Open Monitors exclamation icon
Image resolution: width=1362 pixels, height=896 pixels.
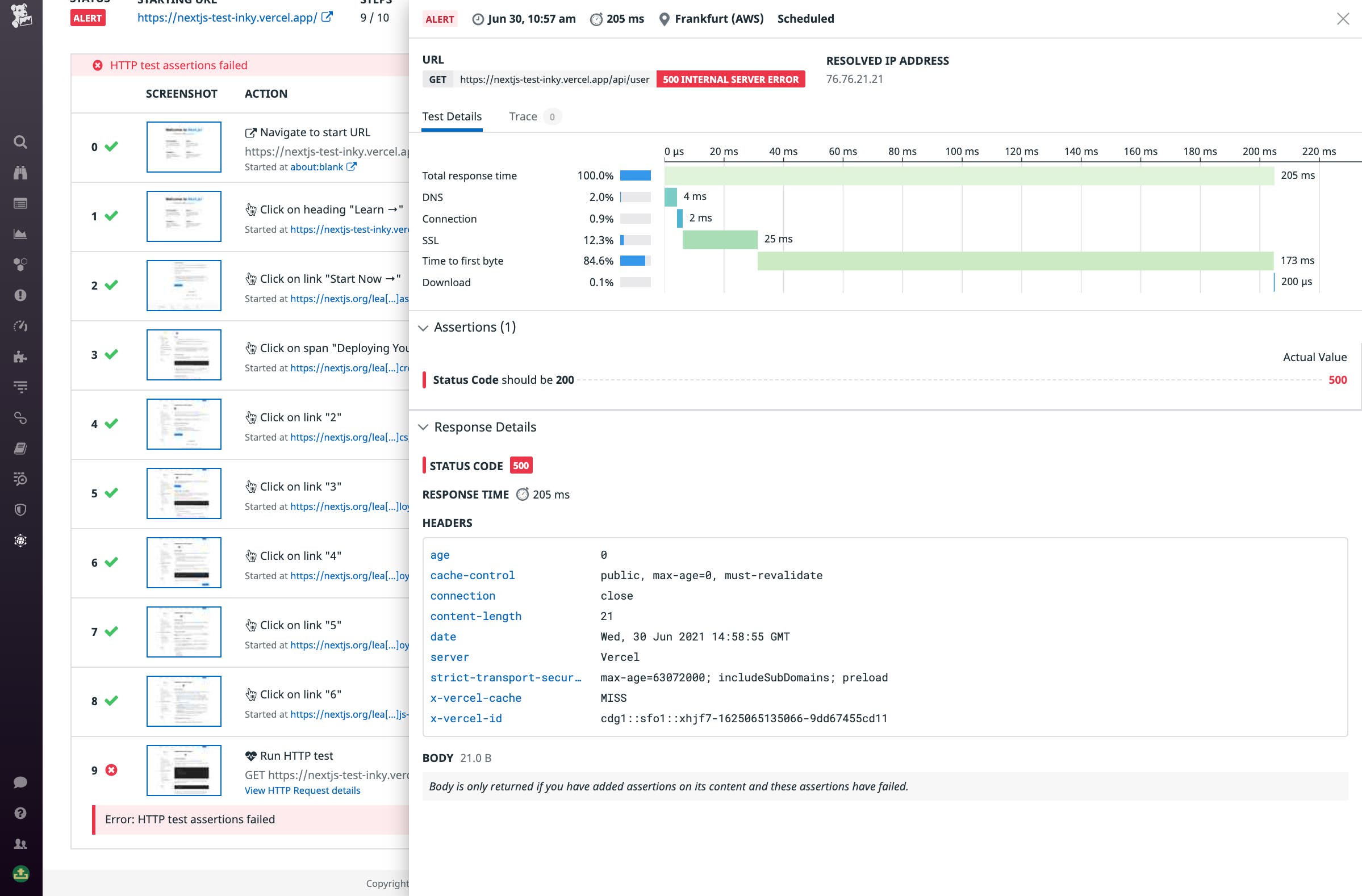(20, 295)
